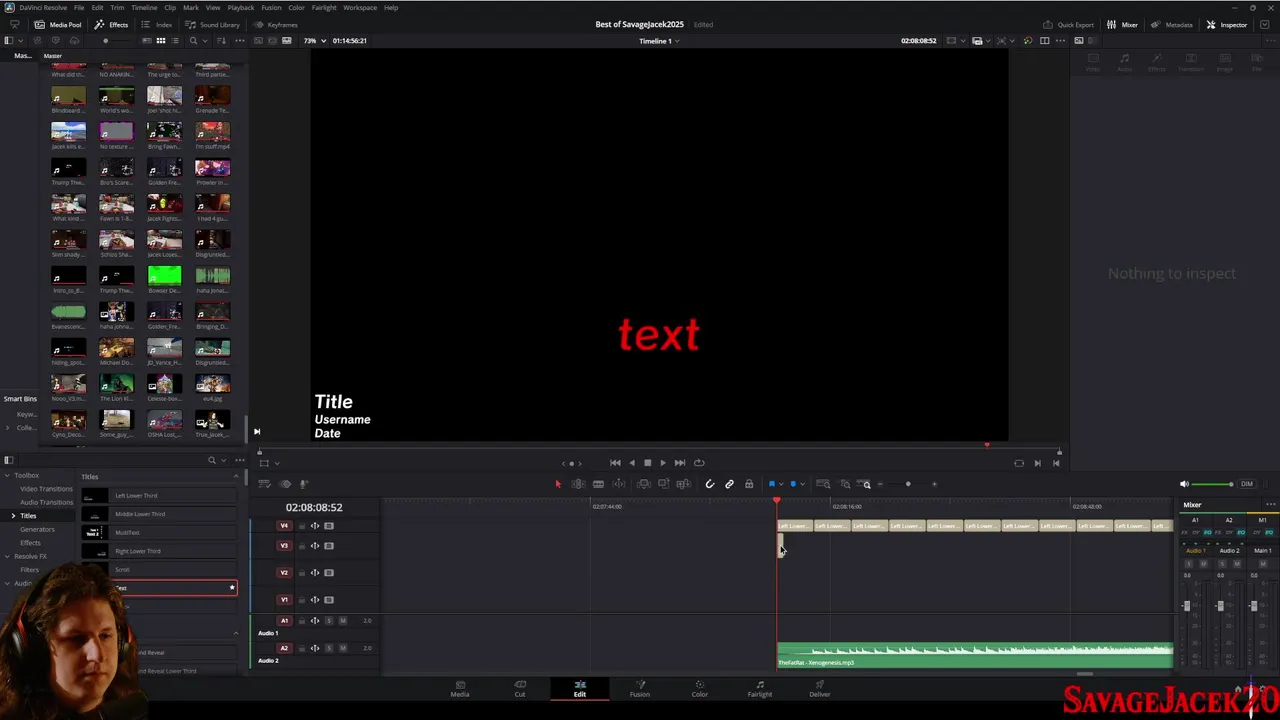Mute track A1 with M button
This screenshot has height=720, width=1280.
343,621
